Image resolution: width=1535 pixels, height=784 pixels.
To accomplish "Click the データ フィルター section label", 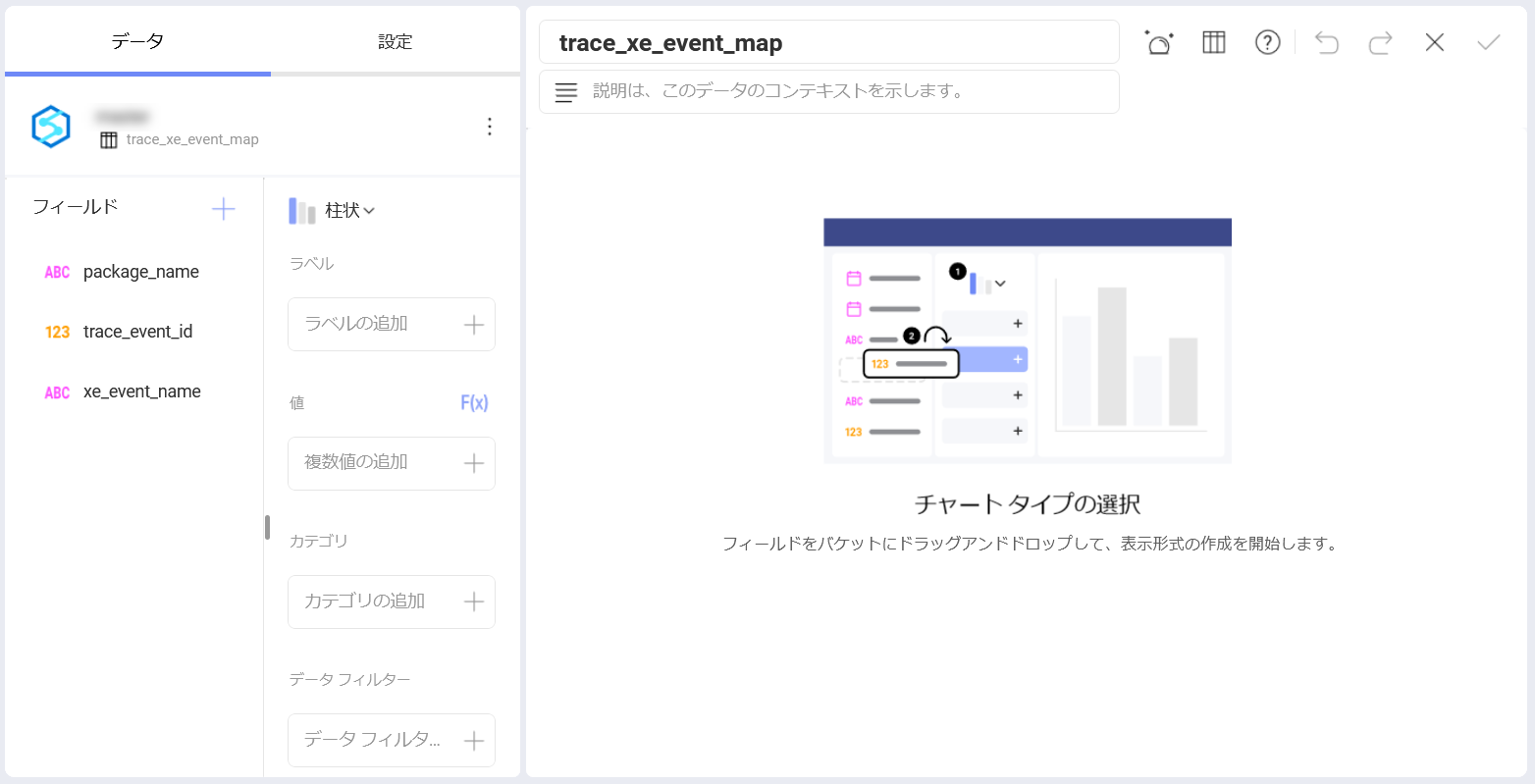I will (349, 680).
